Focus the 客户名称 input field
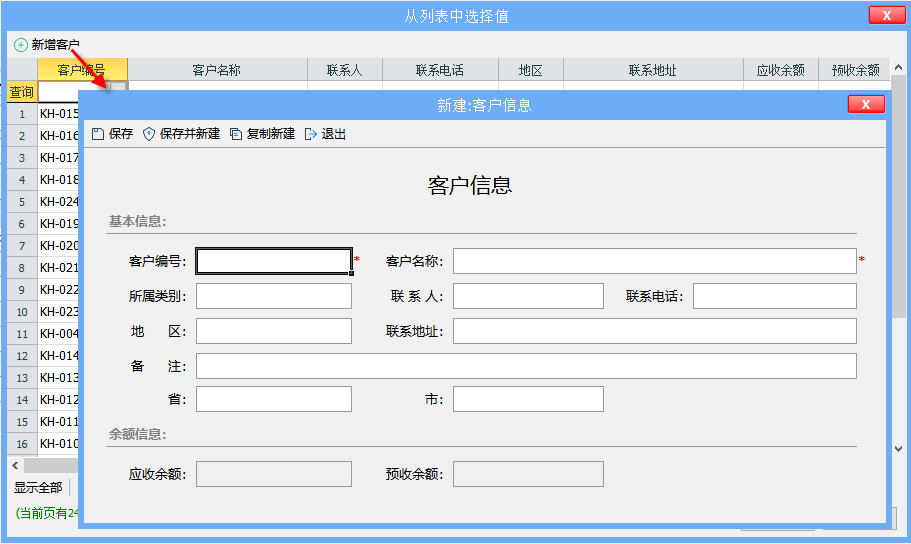The width and height of the screenshot is (911, 544). (x=655, y=261)
